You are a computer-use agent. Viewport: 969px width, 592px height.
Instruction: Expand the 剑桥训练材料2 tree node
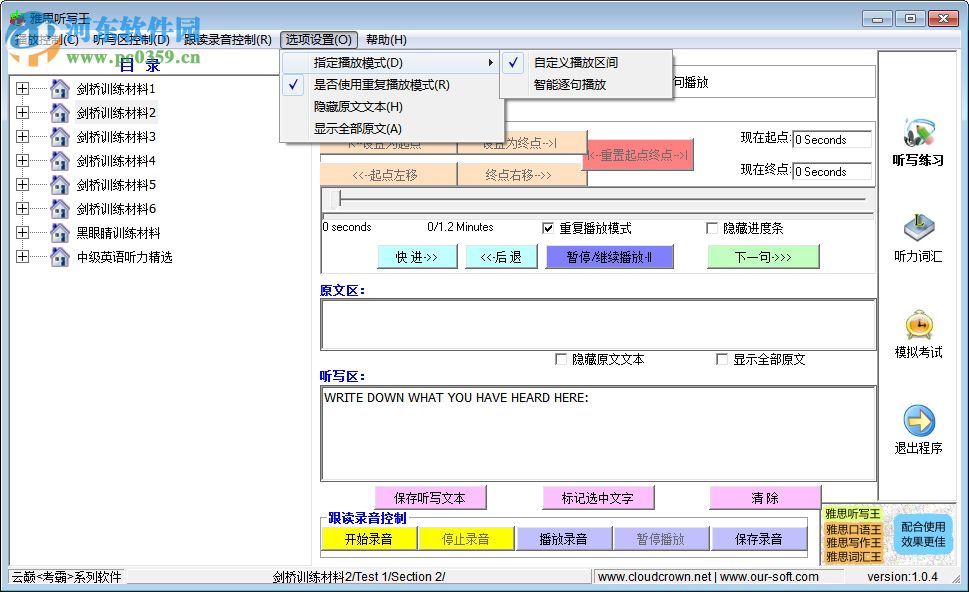click(22, 113)
